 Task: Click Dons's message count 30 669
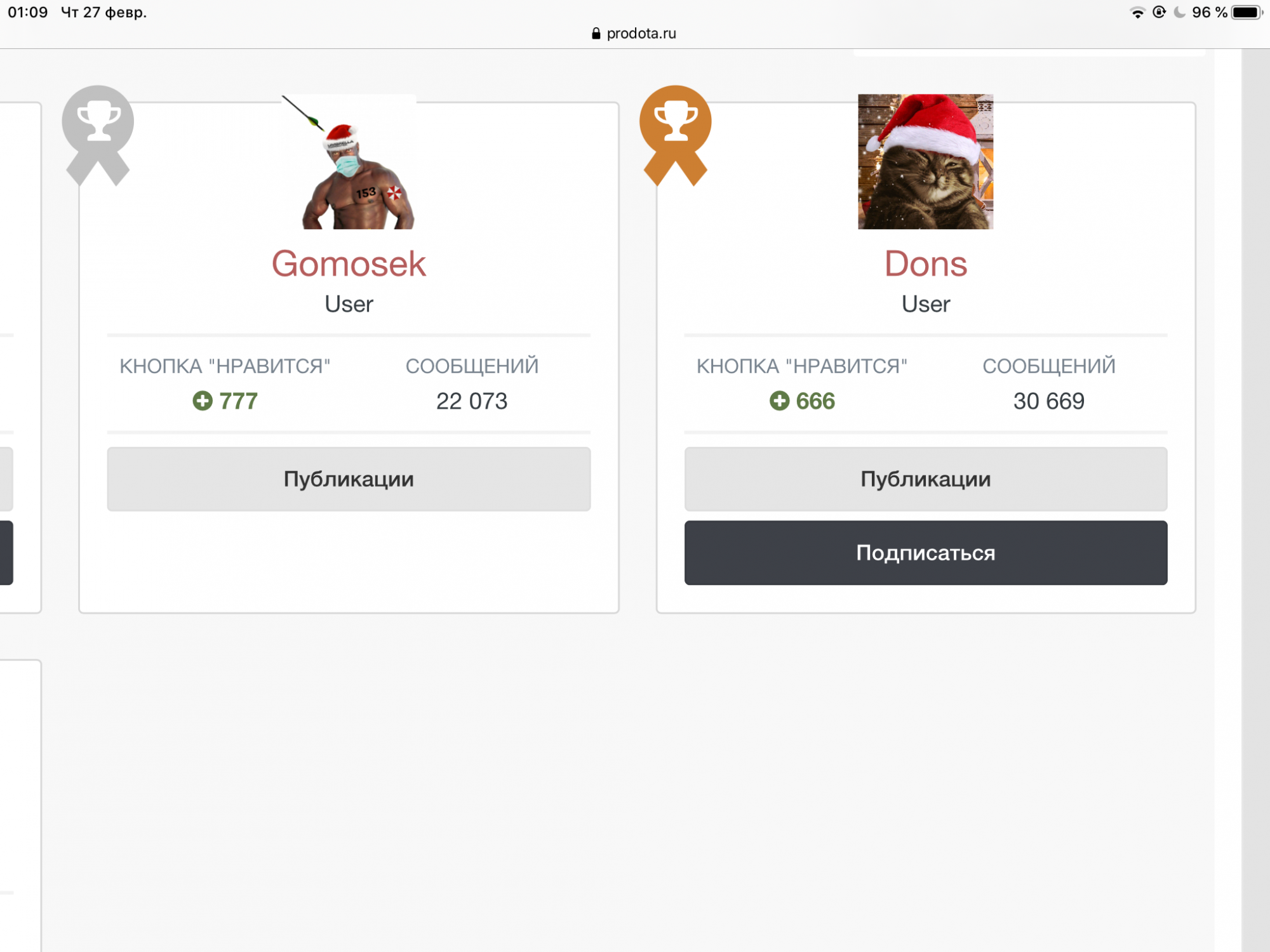1048,401
